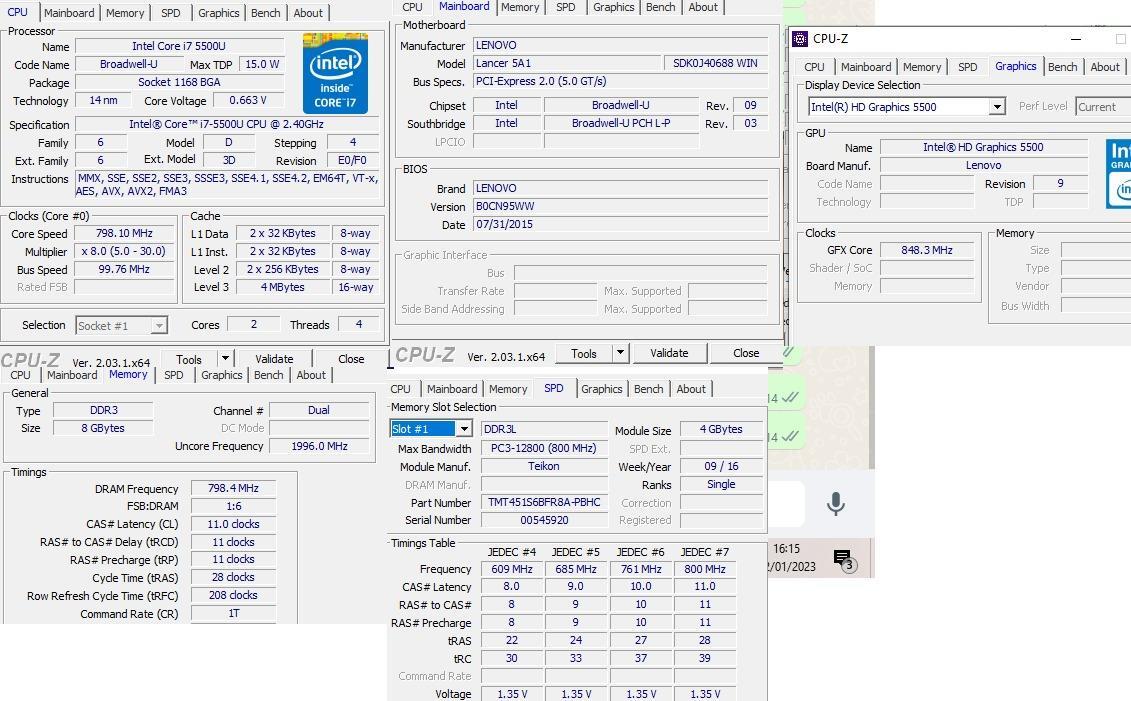This screenshot has width=1131, height=701.
Task: Click the Level 3 cache 16-way value
Action: pyautogui.click(x=356, y=287)
